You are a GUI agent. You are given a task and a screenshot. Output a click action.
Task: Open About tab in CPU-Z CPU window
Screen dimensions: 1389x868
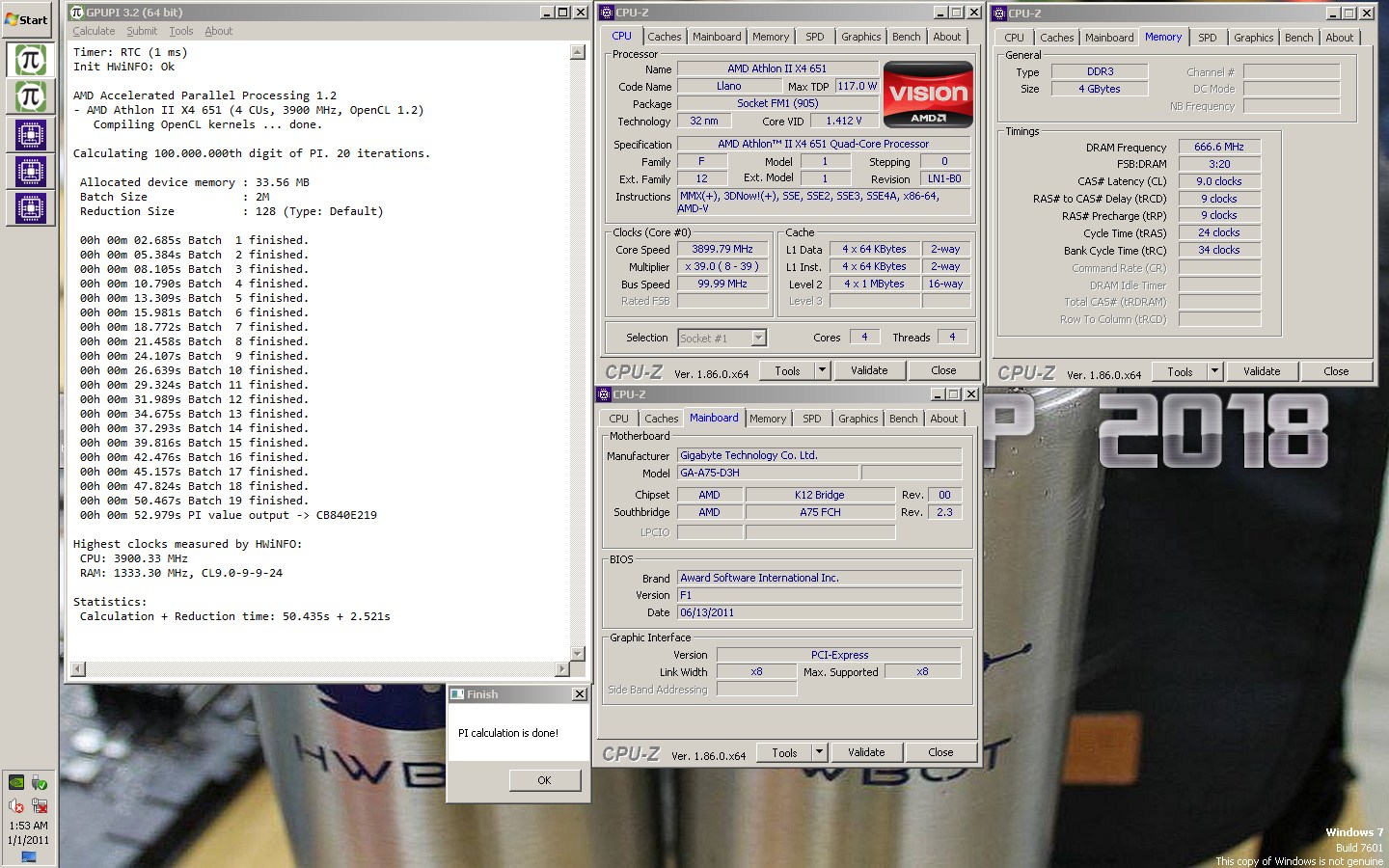pyautogui.click(x=947, y=37)
